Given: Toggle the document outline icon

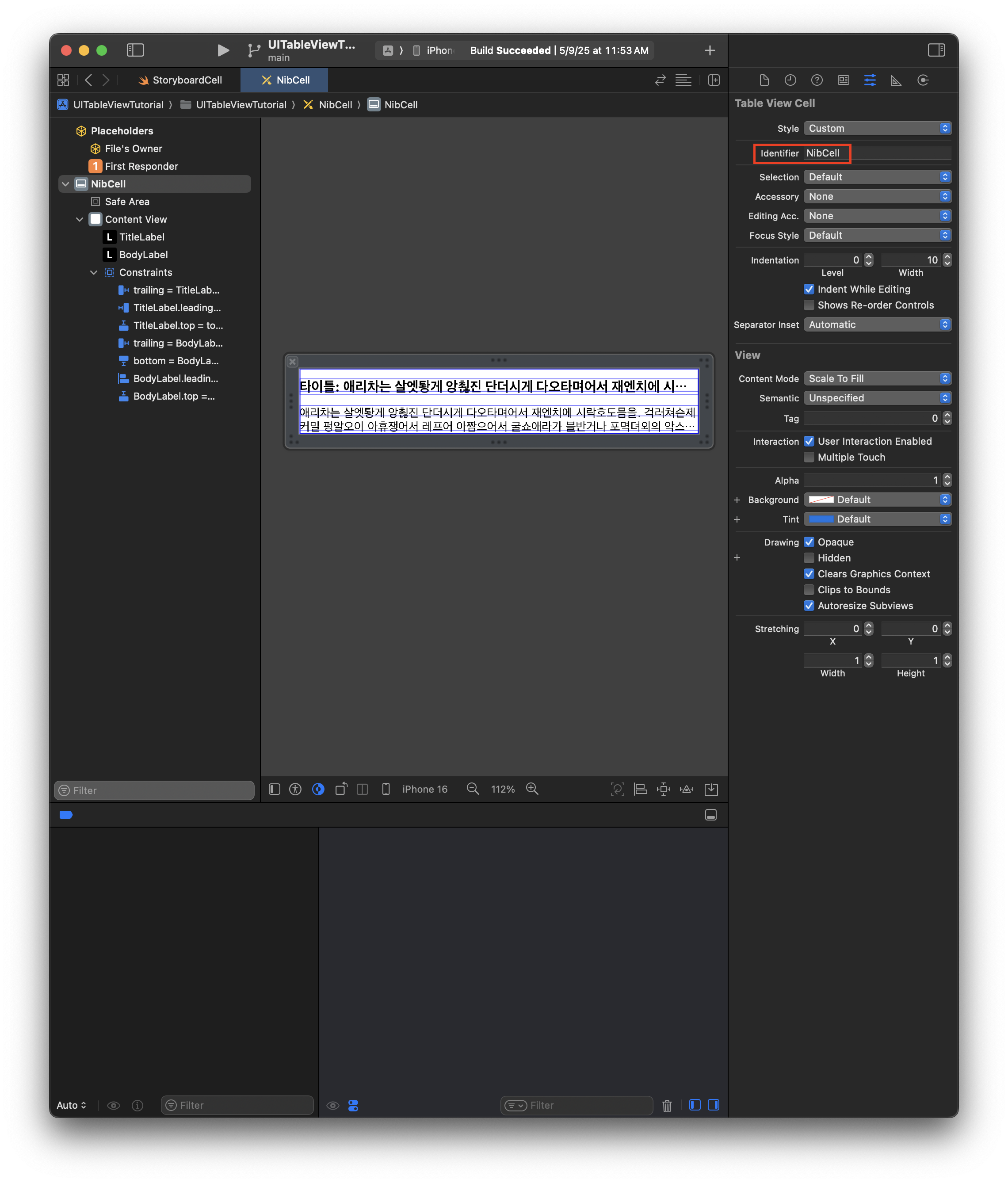Looking at the screenshot, I should [274, 789].
